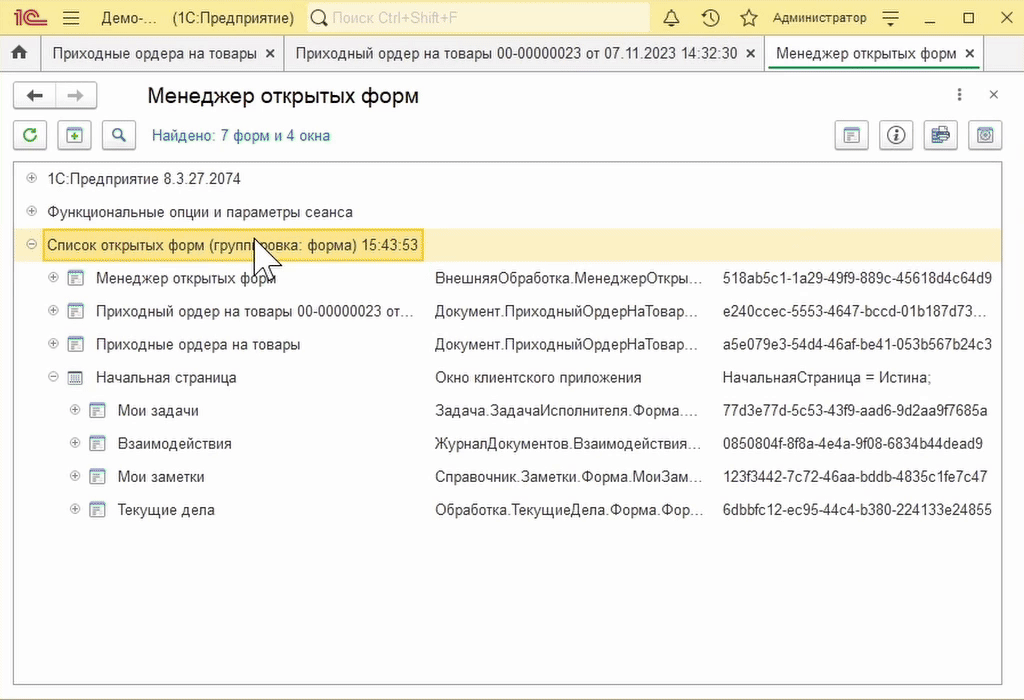Click the form icon of Мои задачи row
Screen dimensions: 1024x700
tap(97, 410)
